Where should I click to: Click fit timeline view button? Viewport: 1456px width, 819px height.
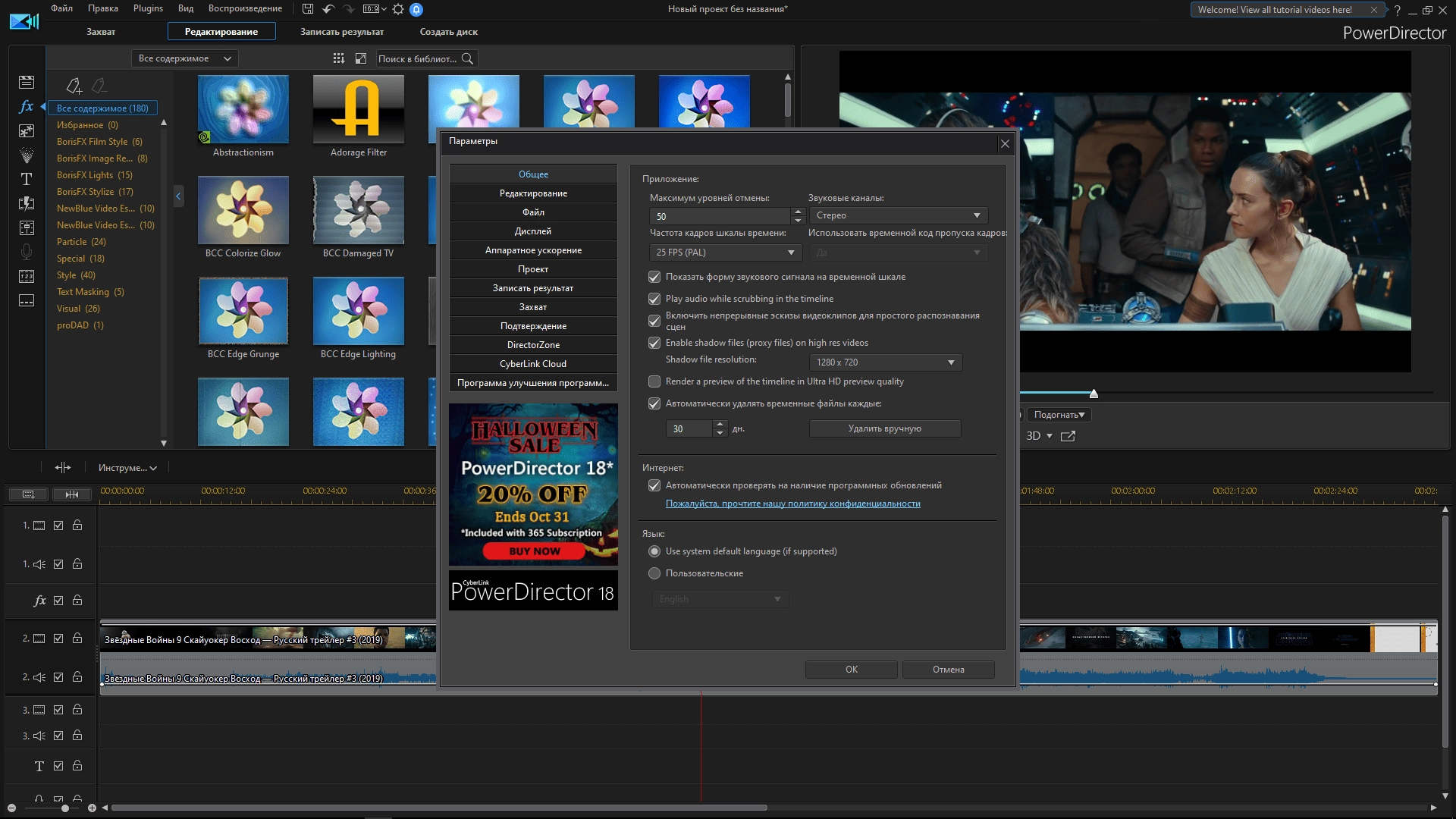click(x=71, y=494)
